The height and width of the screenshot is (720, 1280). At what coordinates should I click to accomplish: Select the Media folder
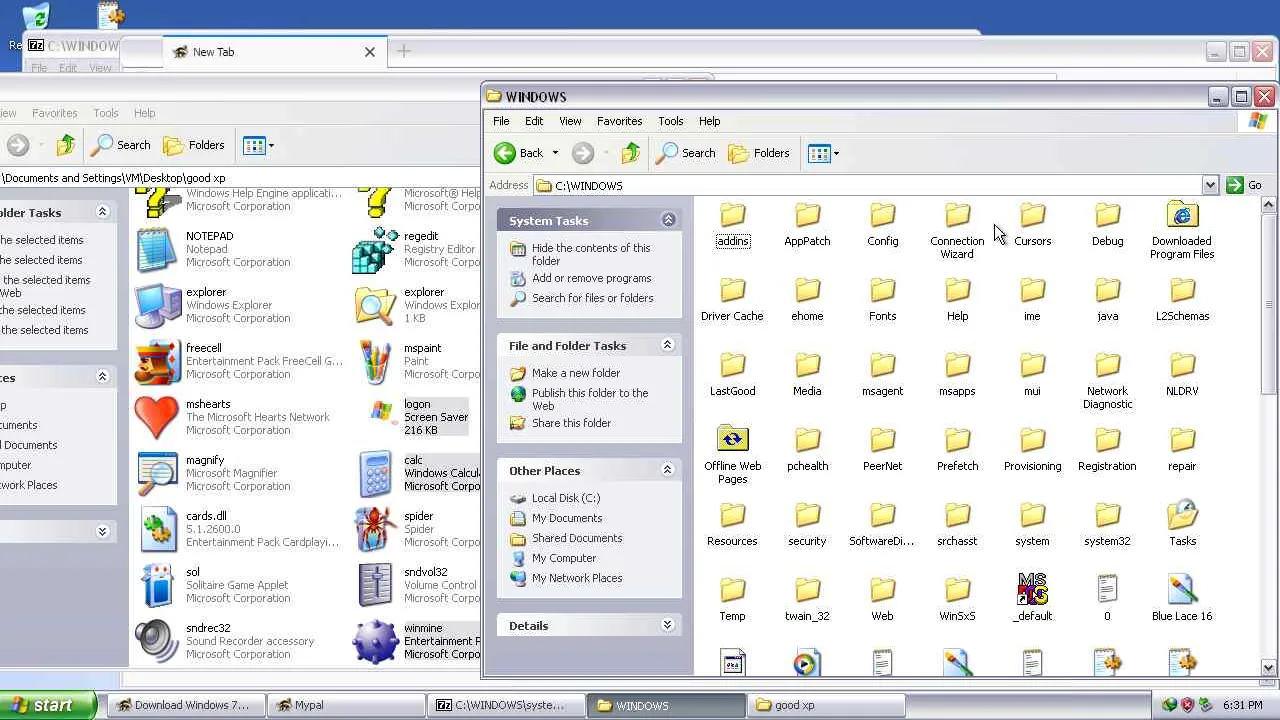[807, 375]
